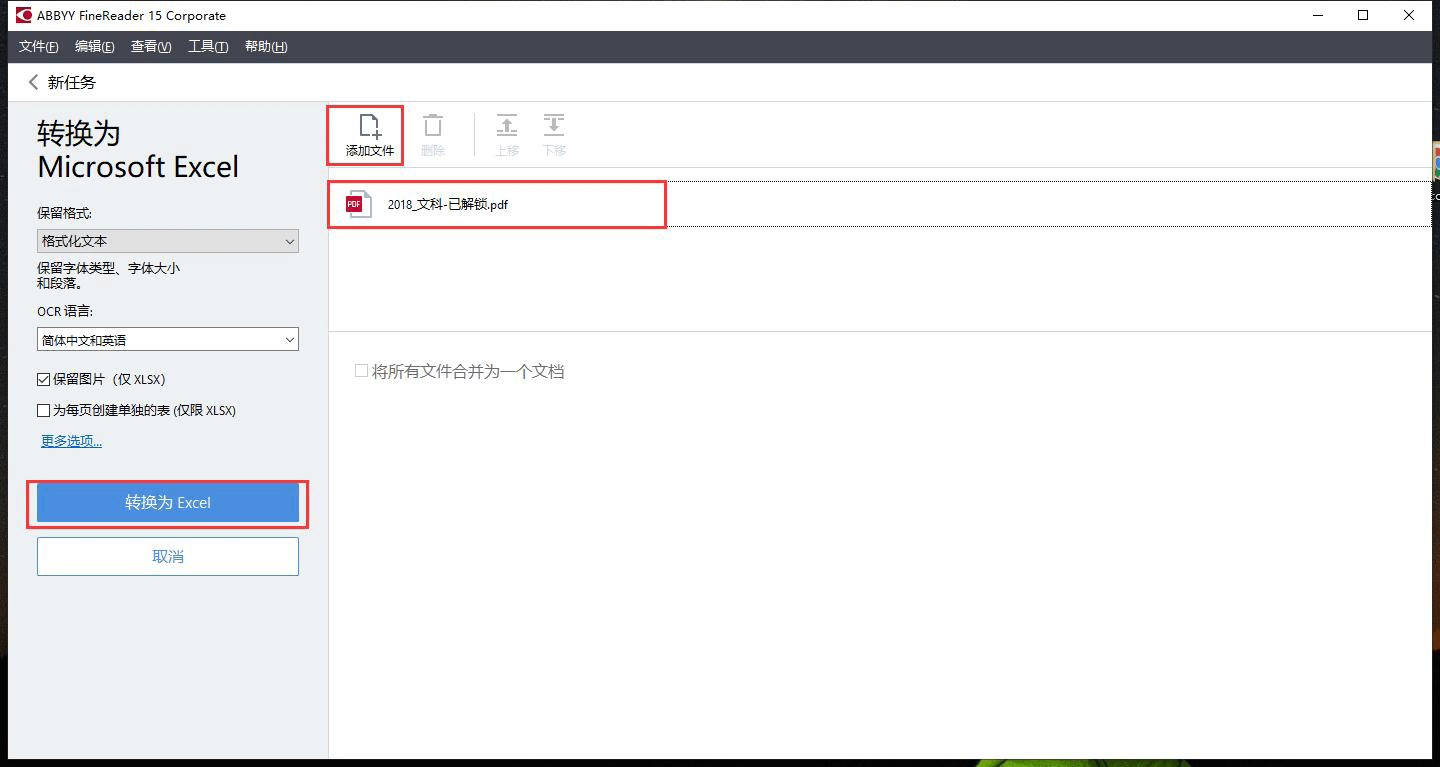Open the 更多选项... link
This screenshot has width=1440, height=767.
[x=71, y=441]
